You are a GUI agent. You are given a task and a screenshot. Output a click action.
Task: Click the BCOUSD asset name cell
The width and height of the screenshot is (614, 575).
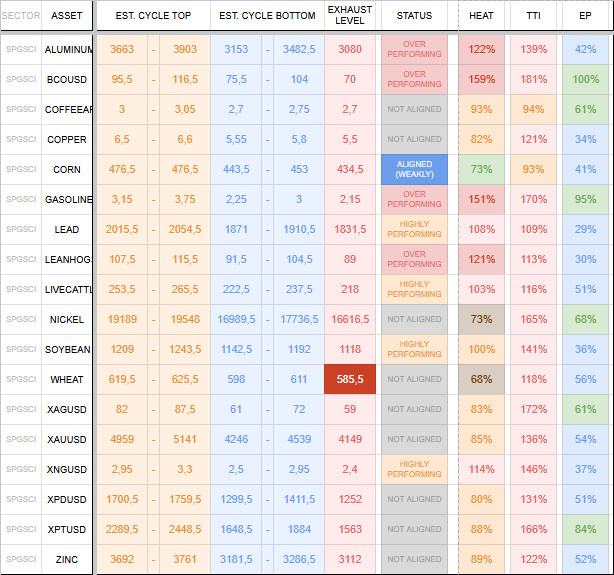coord(67,80)
